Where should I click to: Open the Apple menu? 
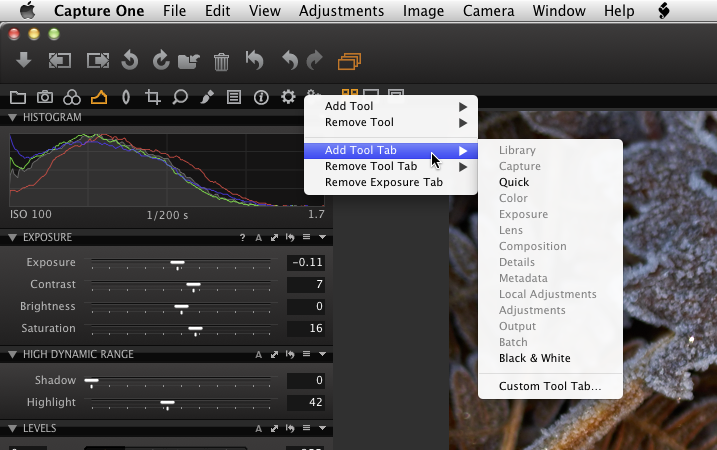click(x=27, y=11)
